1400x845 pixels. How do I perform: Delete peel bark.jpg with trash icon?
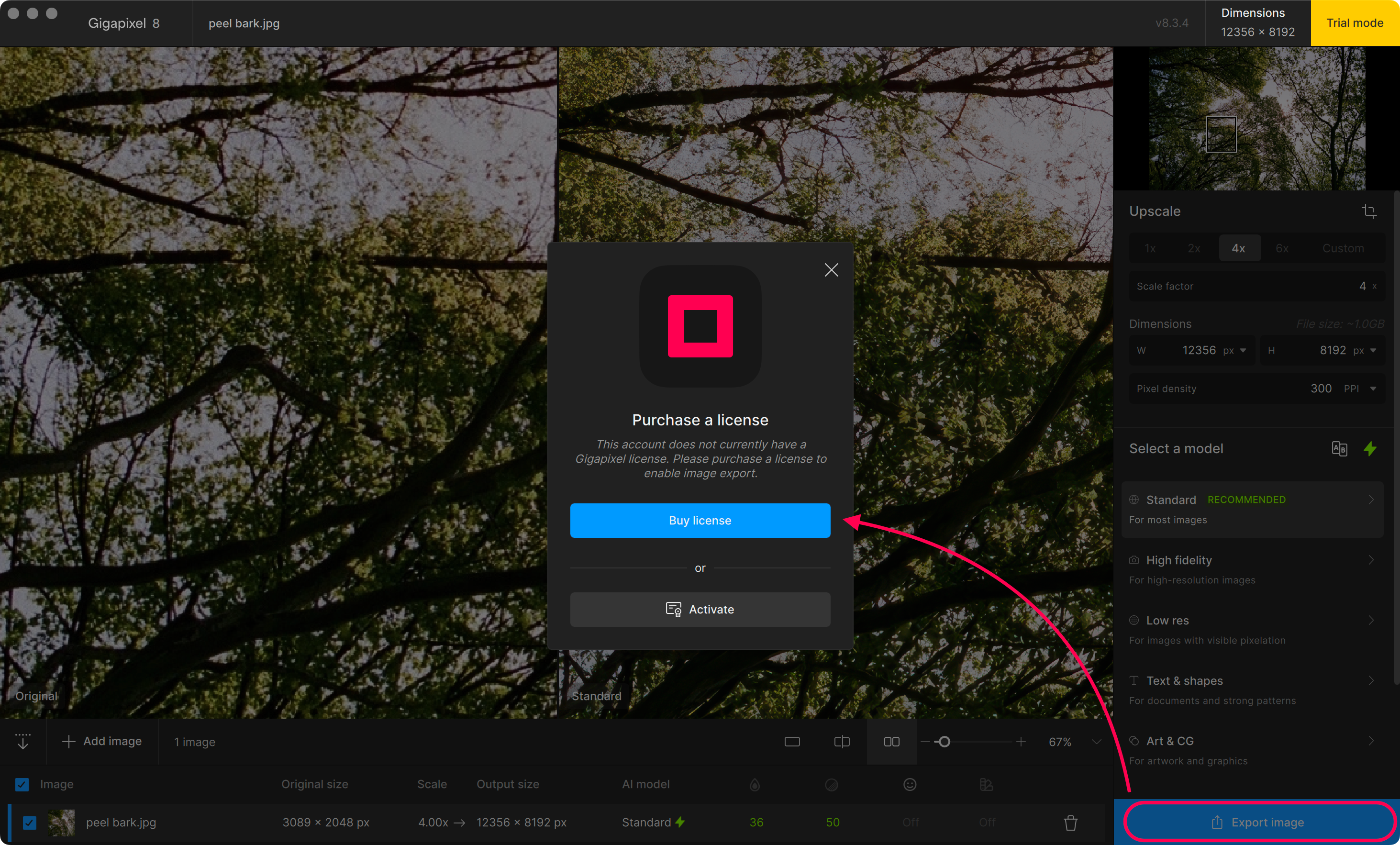[1070, 822]
